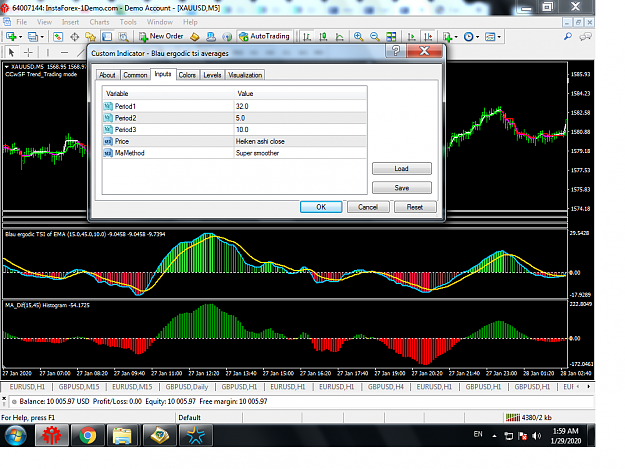Click the New Chart toolbar icon
The image size is (625, 469).
point(11,37)
